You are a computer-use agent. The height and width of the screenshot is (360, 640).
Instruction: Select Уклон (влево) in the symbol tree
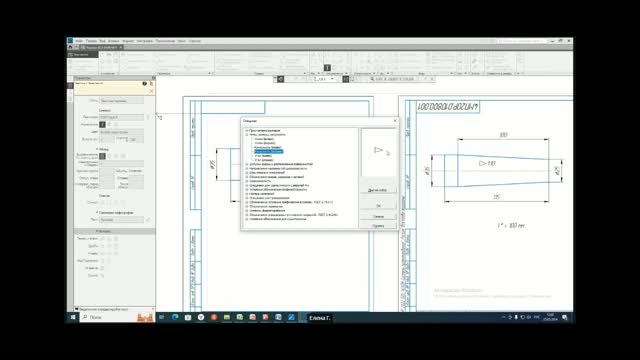[264, 139]
